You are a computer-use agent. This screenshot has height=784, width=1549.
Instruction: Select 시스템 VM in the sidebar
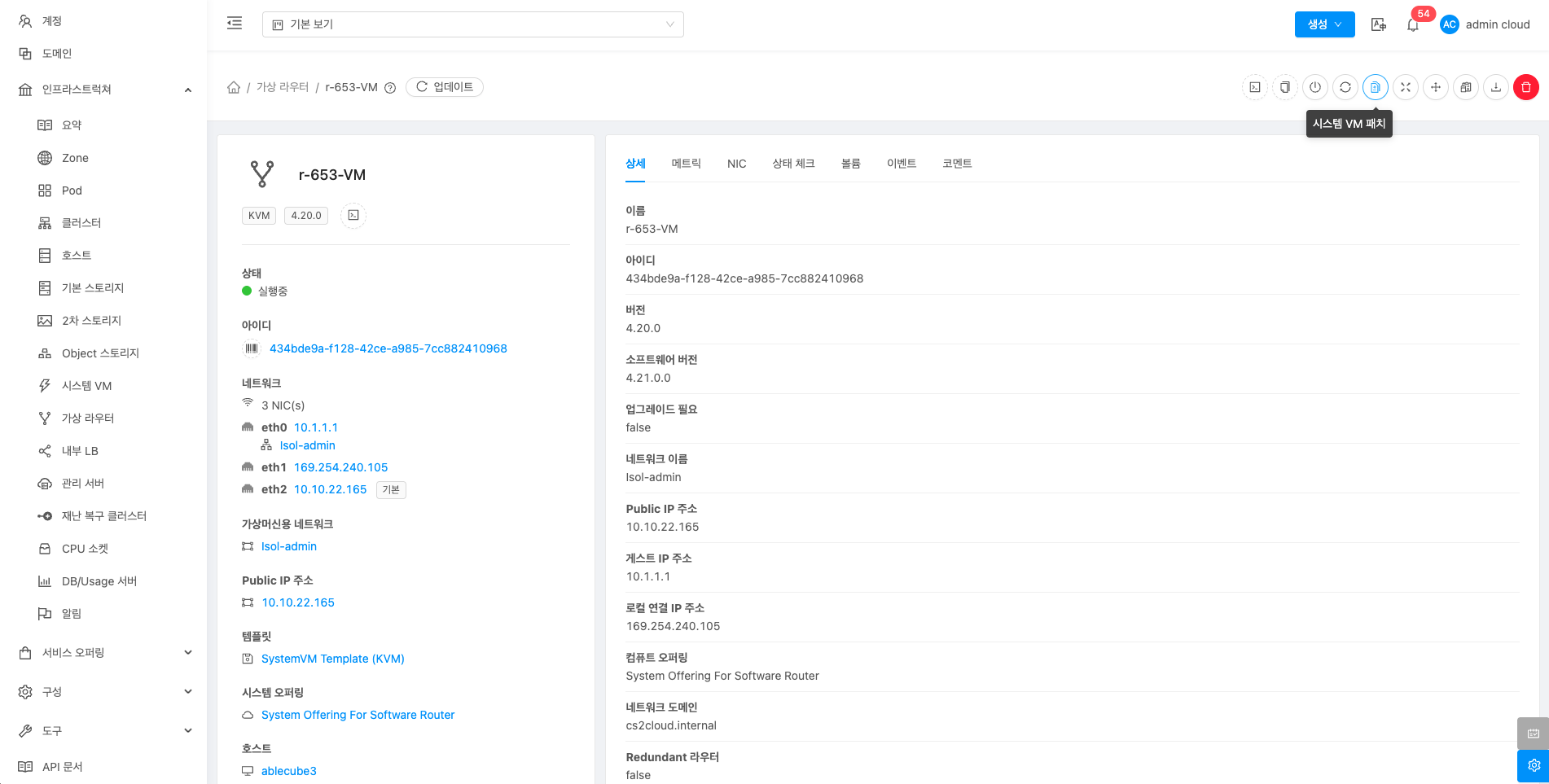[86, 386]
